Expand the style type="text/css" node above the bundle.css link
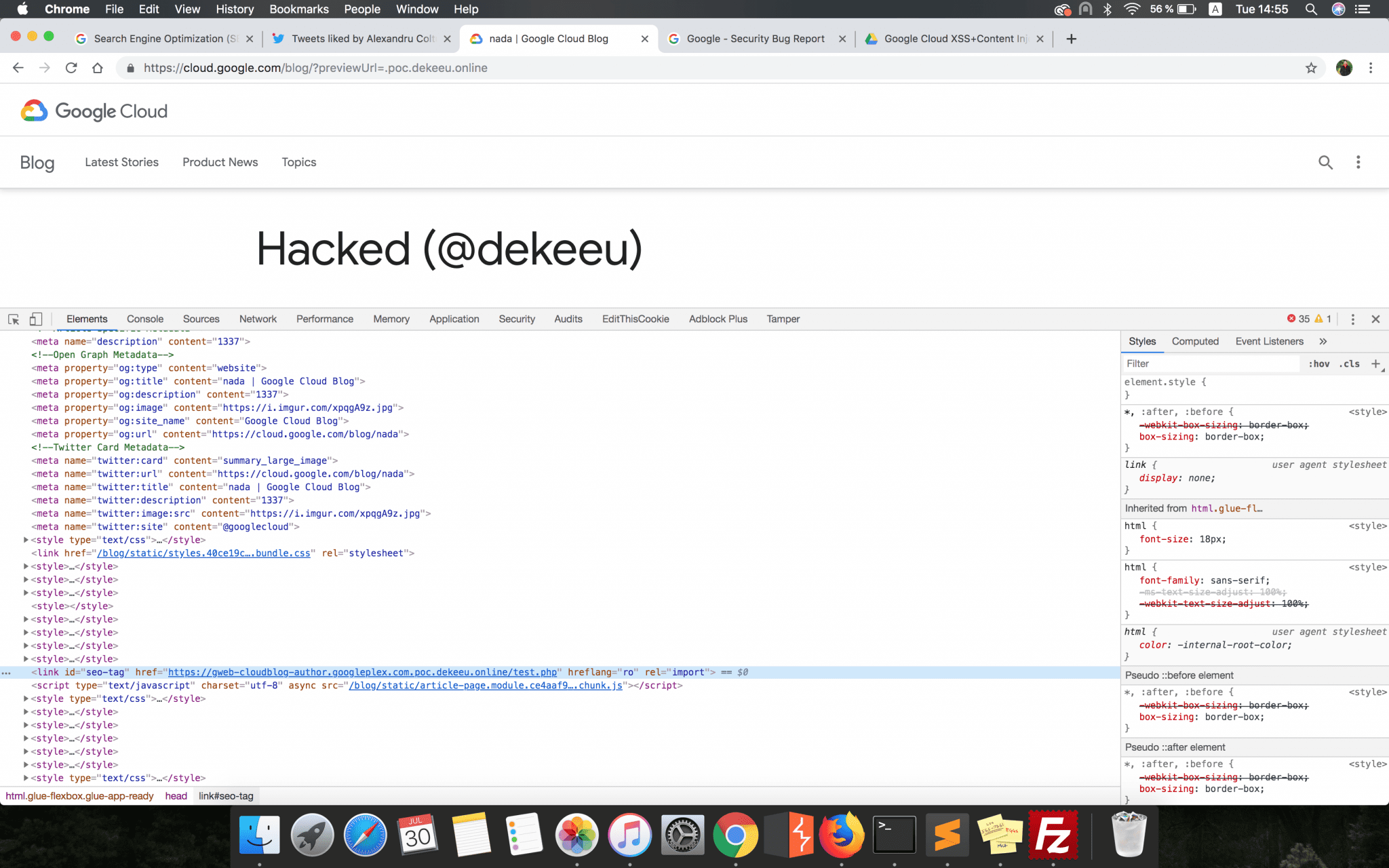Screen dimensions: 1389x868 click(26, 540)
